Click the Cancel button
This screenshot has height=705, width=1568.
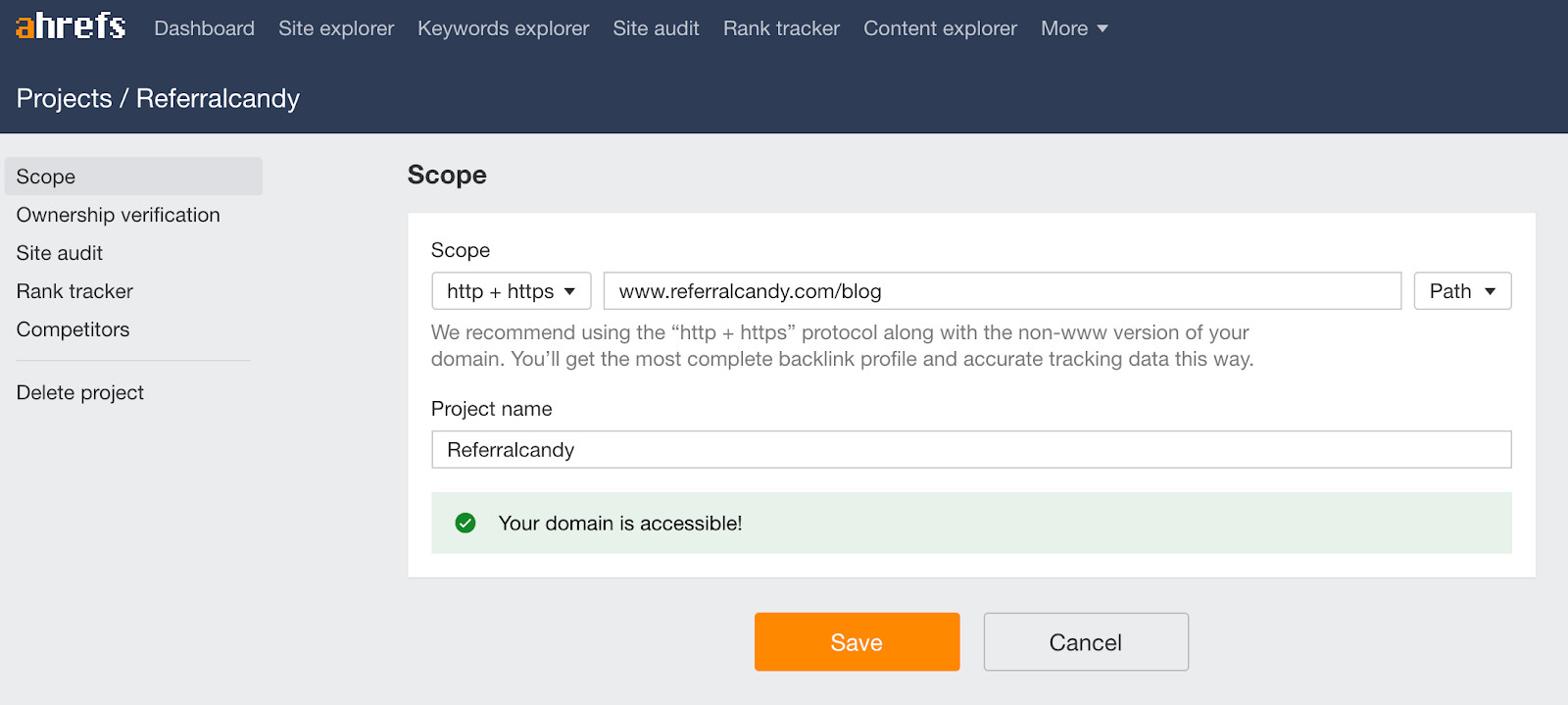1085,642
